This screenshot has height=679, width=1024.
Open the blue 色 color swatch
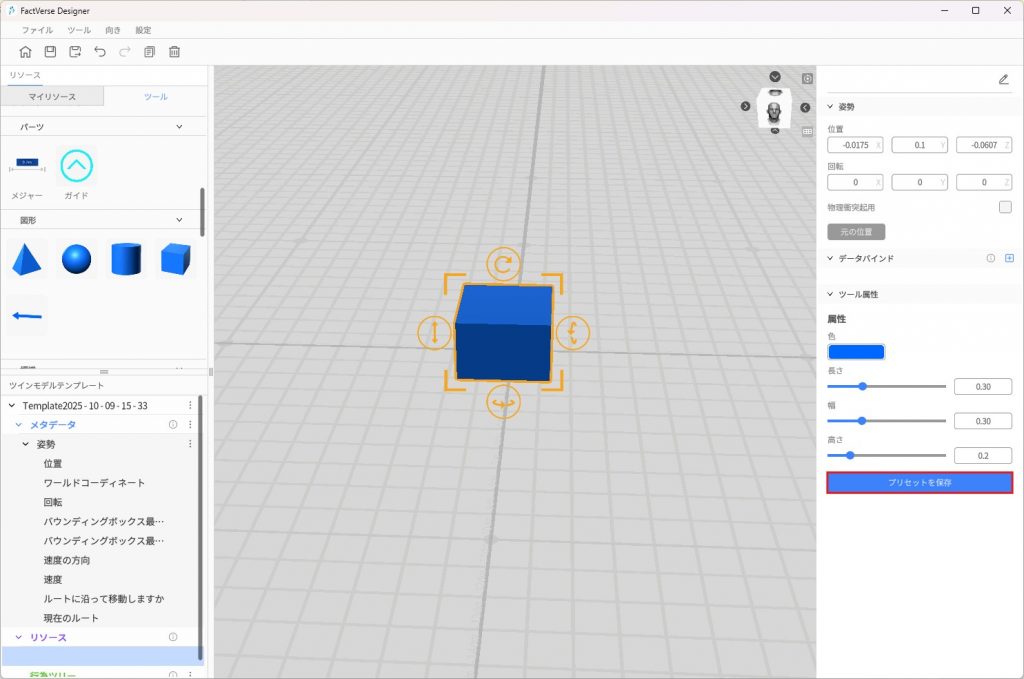[855, 352]
